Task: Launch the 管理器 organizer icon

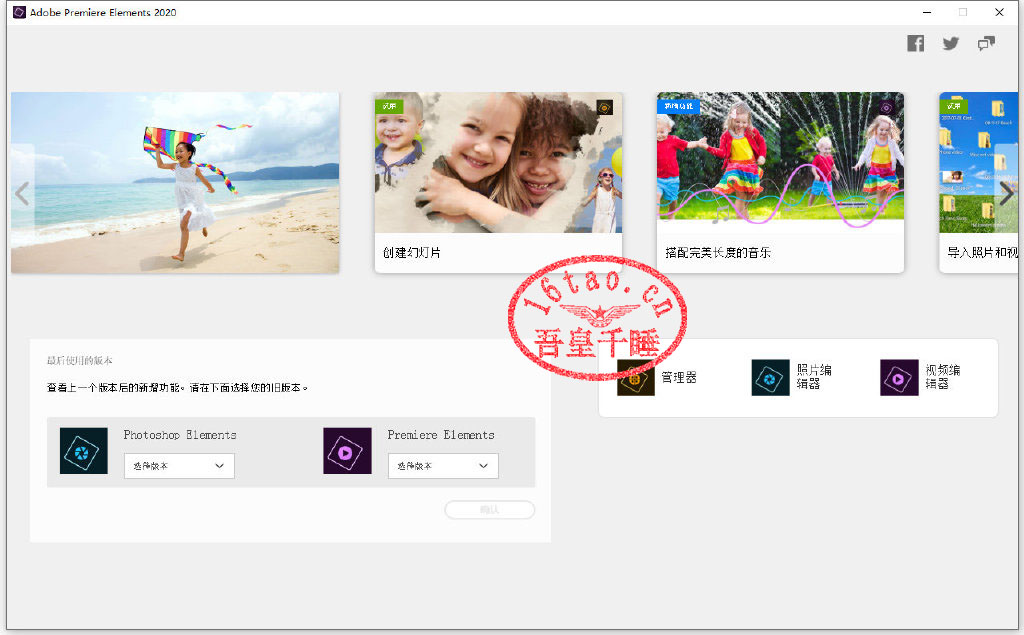Action: (636, 378)
